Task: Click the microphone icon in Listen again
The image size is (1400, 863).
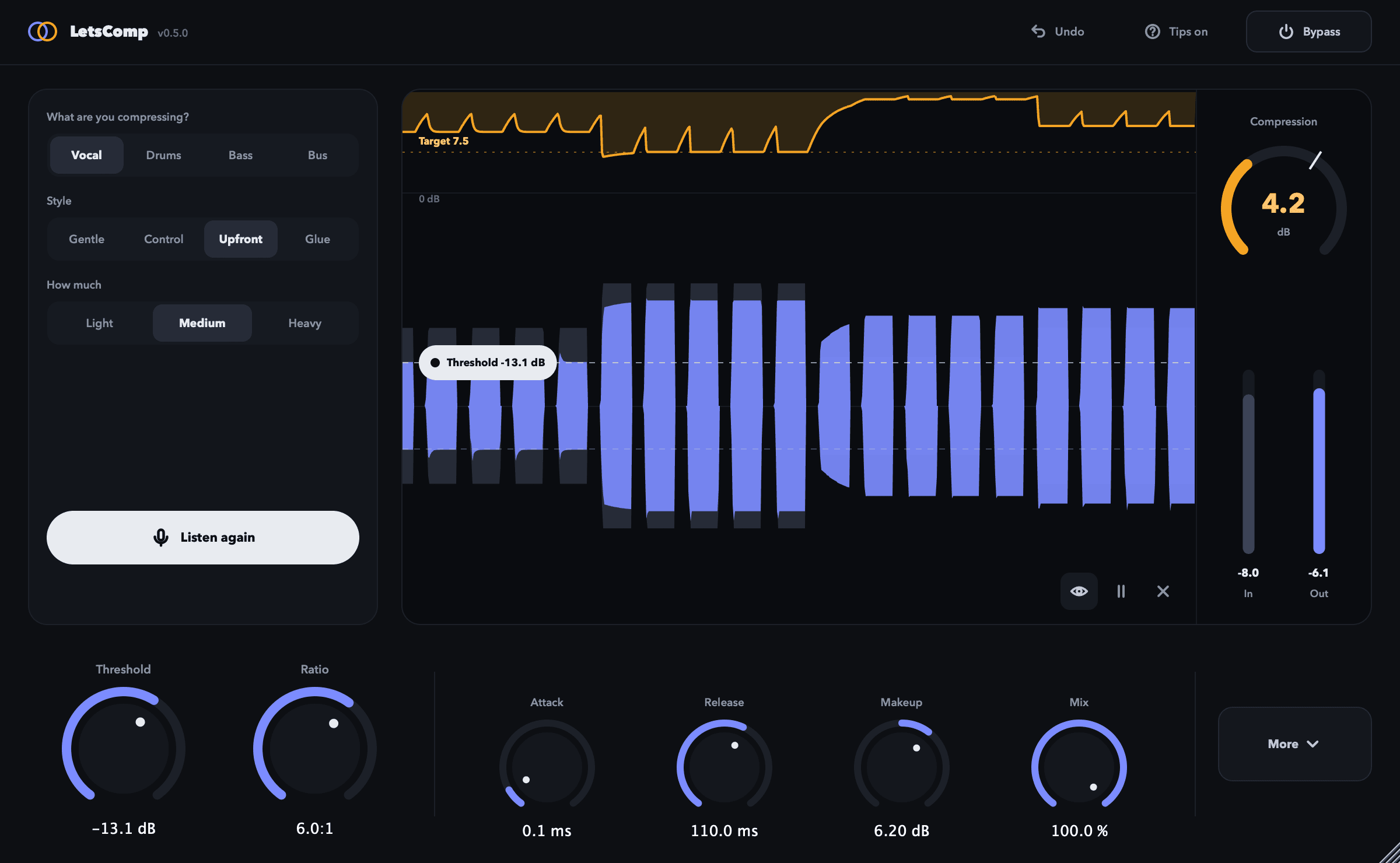Action: point(161,537)
